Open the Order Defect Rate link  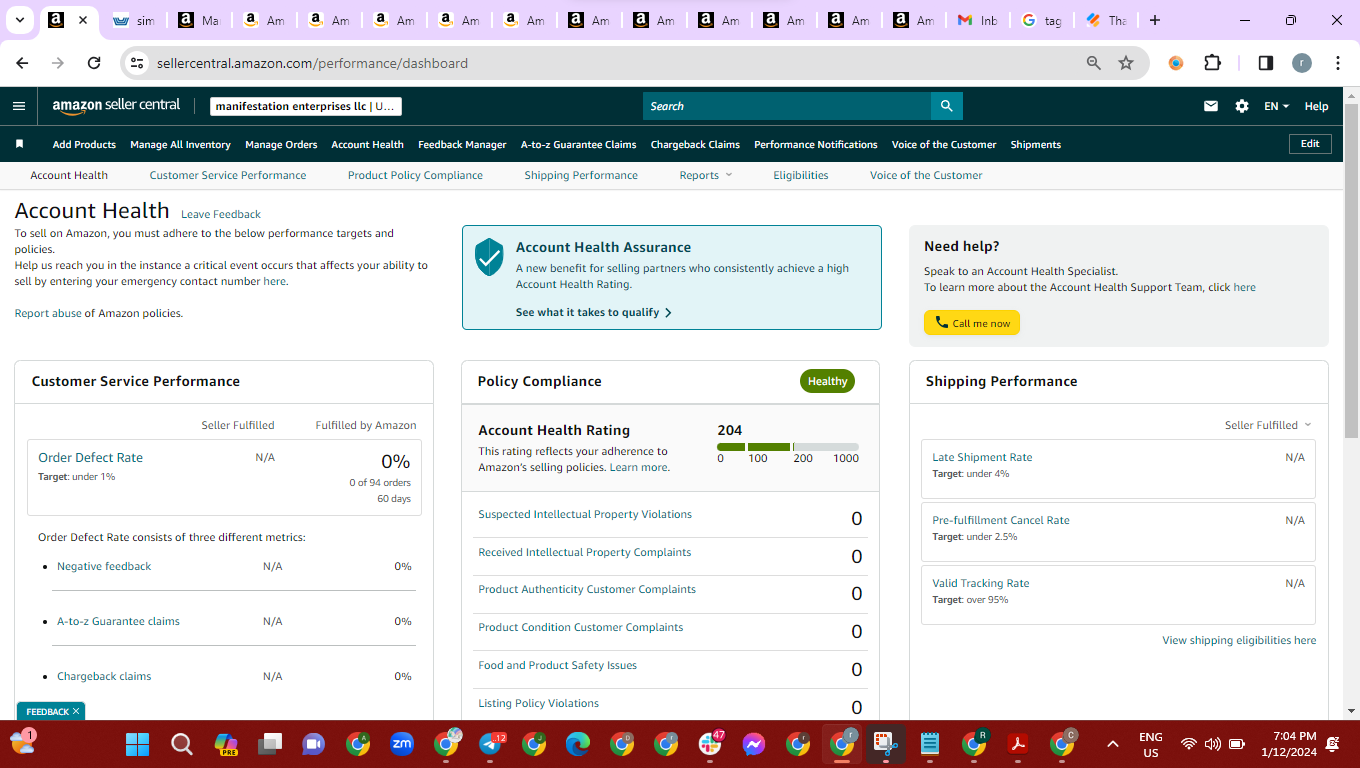point(90,457)
